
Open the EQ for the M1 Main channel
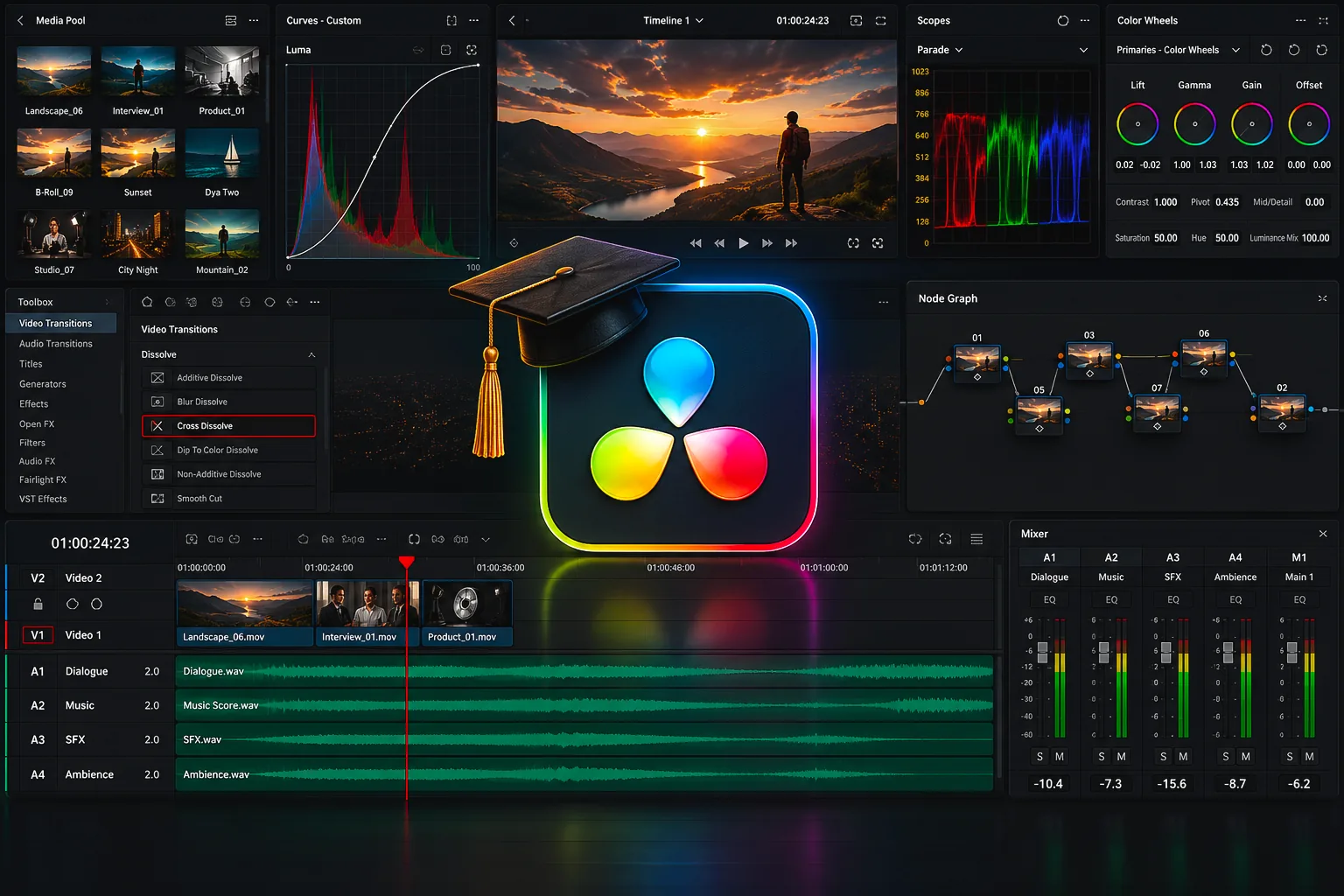1299,600
